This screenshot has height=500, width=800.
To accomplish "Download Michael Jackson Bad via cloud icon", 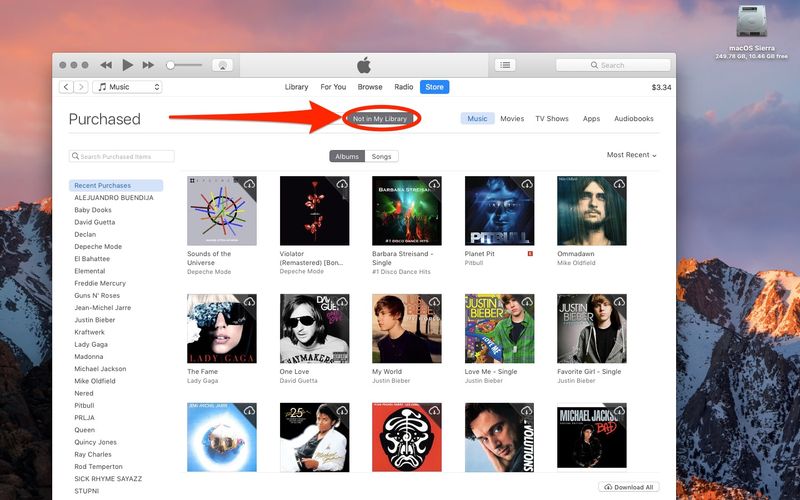I will point(619,410).
